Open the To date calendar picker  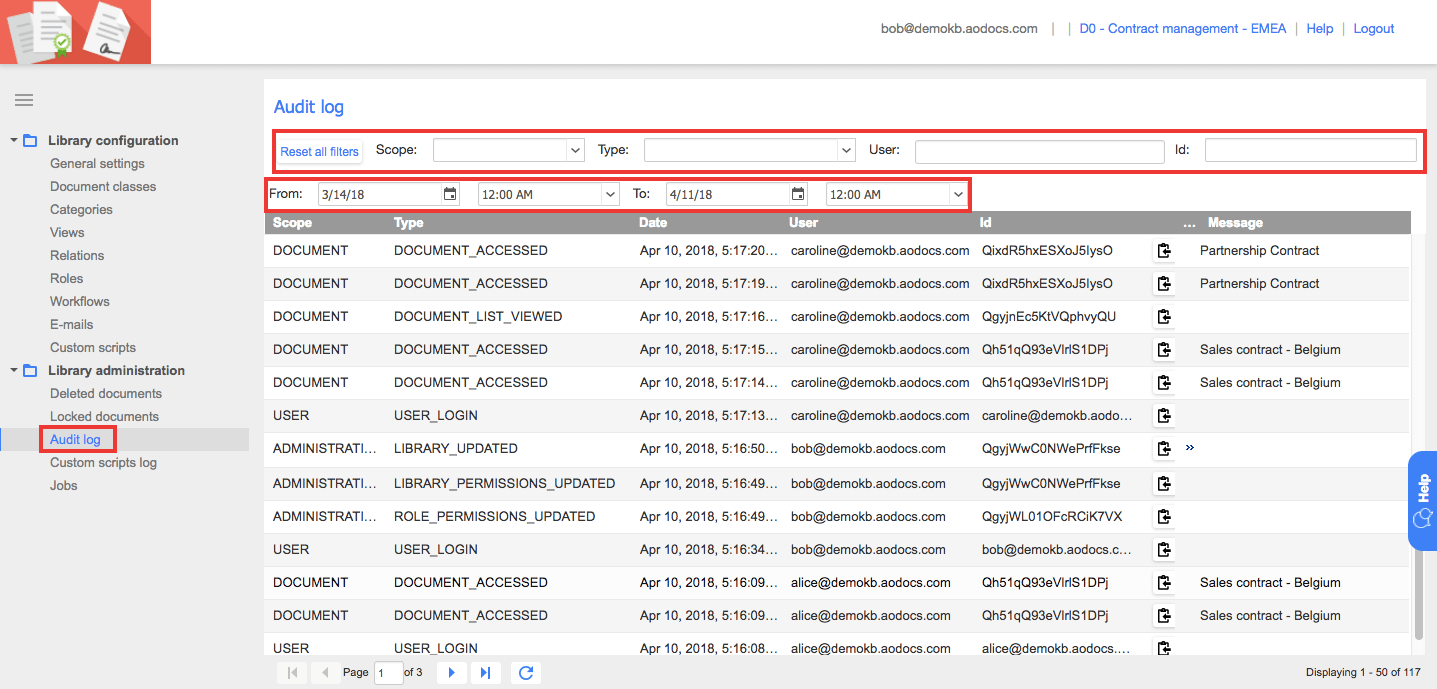coord(798,194)
